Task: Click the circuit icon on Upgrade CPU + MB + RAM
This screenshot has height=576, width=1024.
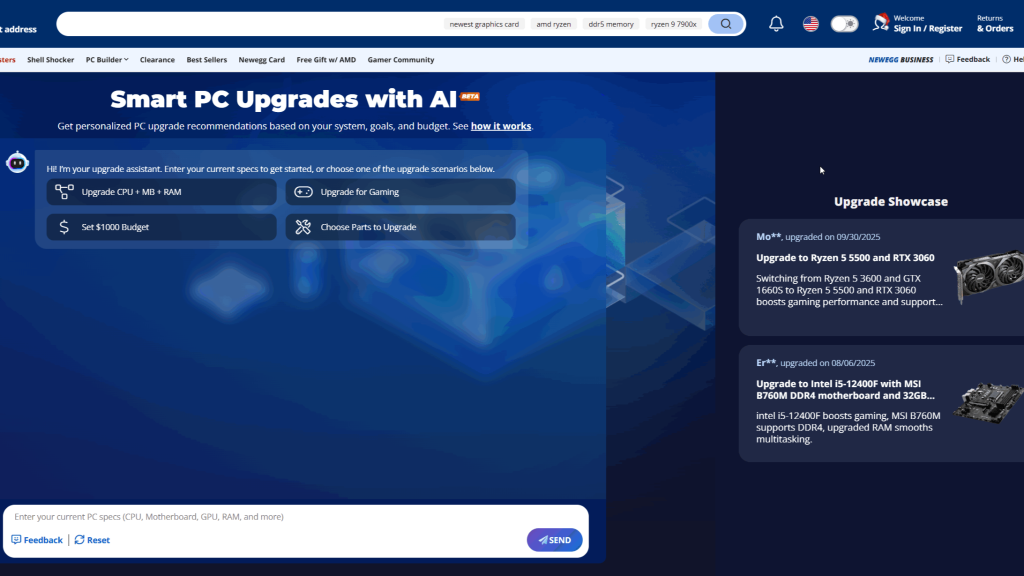Action: [62, 191]
